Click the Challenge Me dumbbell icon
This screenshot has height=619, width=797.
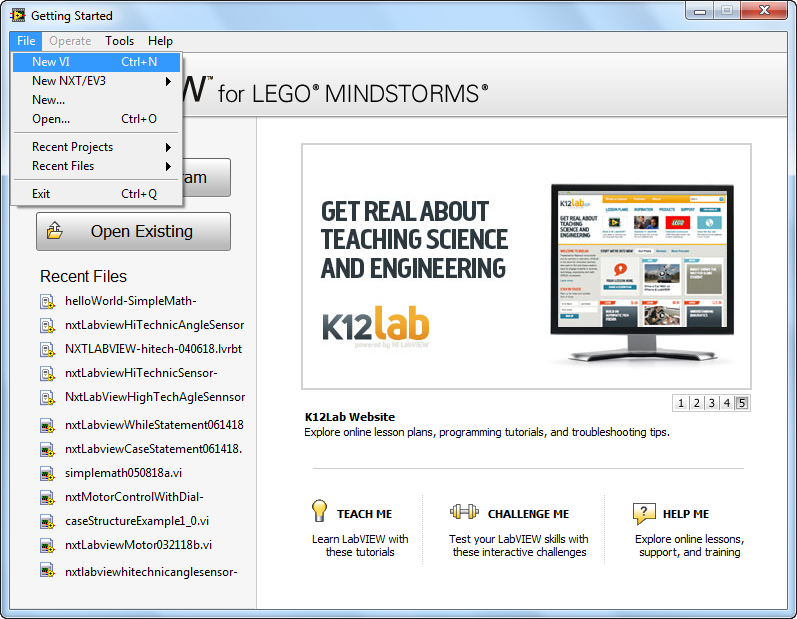pyautogui.click(x=464, y=511)
